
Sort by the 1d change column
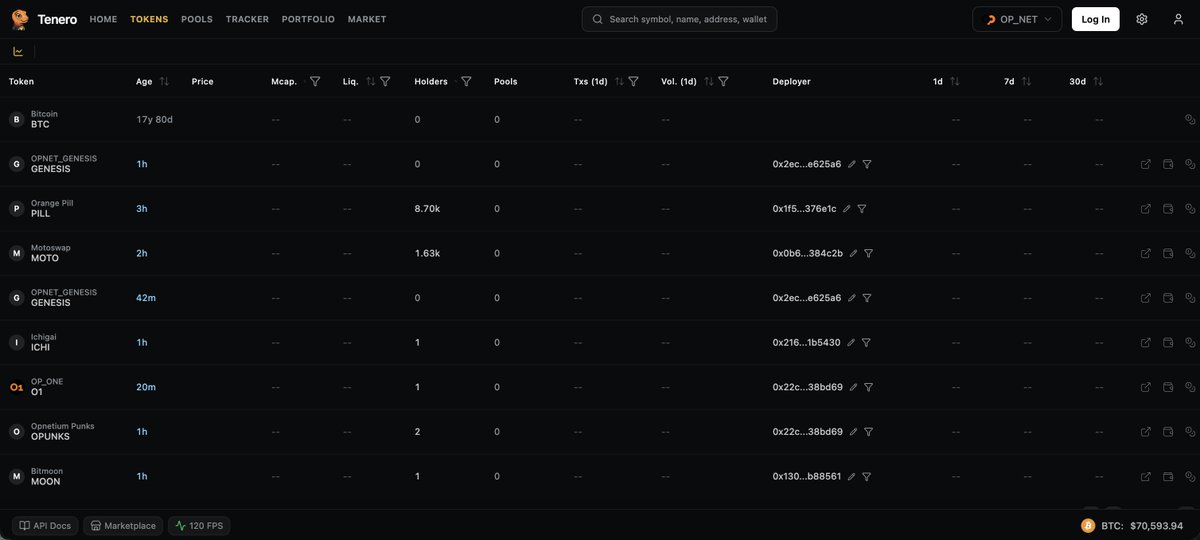954,81
